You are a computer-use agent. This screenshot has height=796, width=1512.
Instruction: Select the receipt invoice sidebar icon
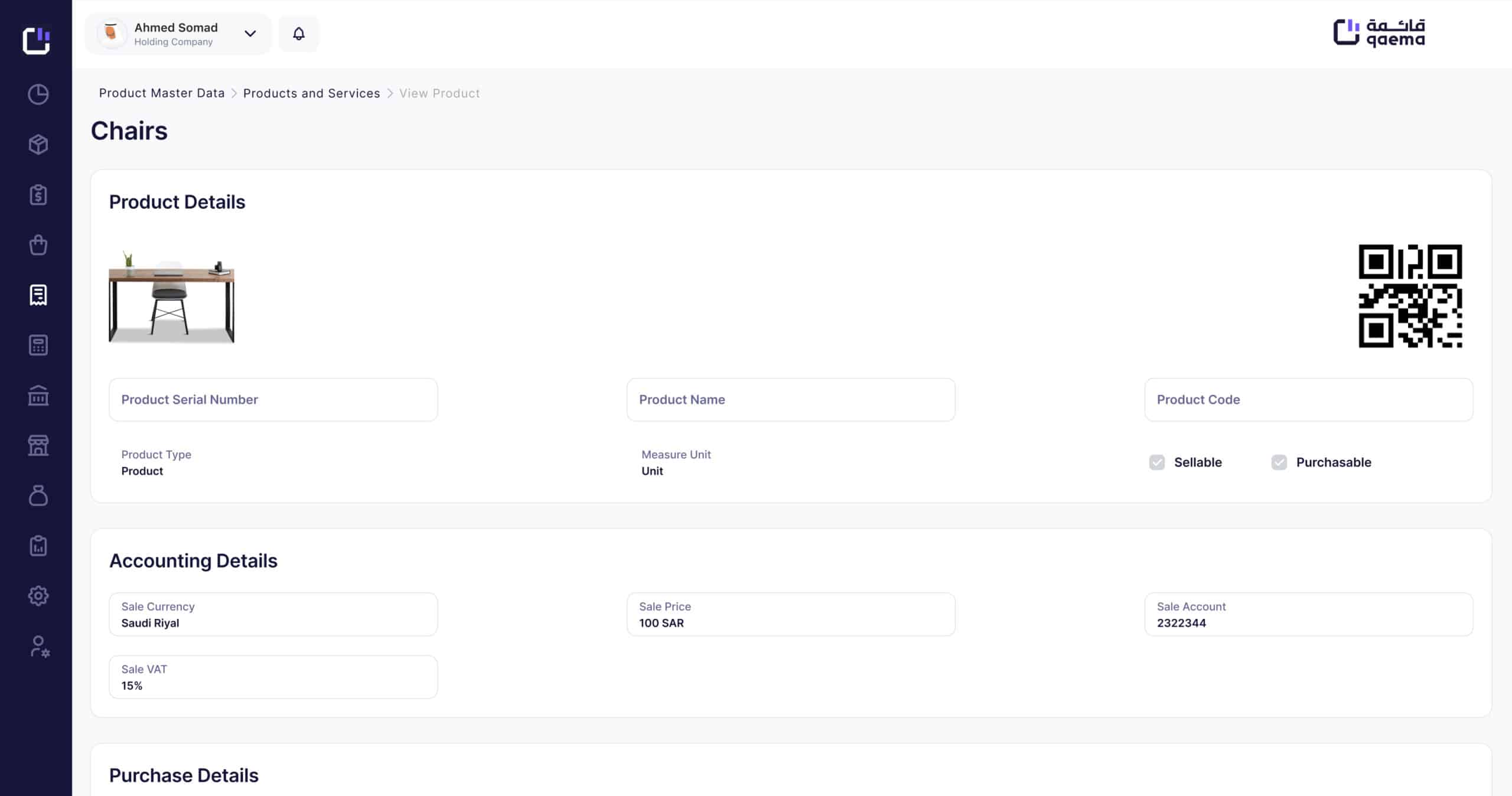pos(38,295)
